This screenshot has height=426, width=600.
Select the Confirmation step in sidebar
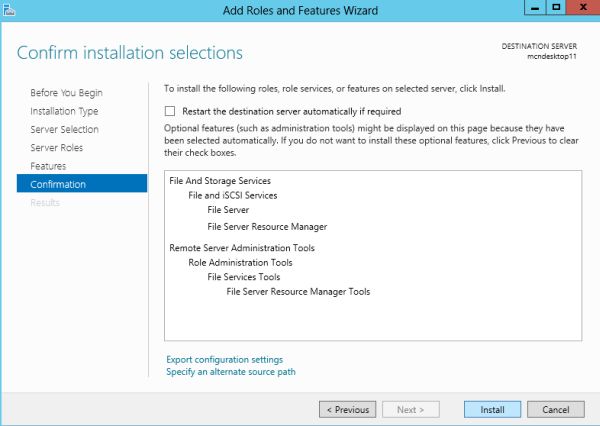(x=58, y=184)
